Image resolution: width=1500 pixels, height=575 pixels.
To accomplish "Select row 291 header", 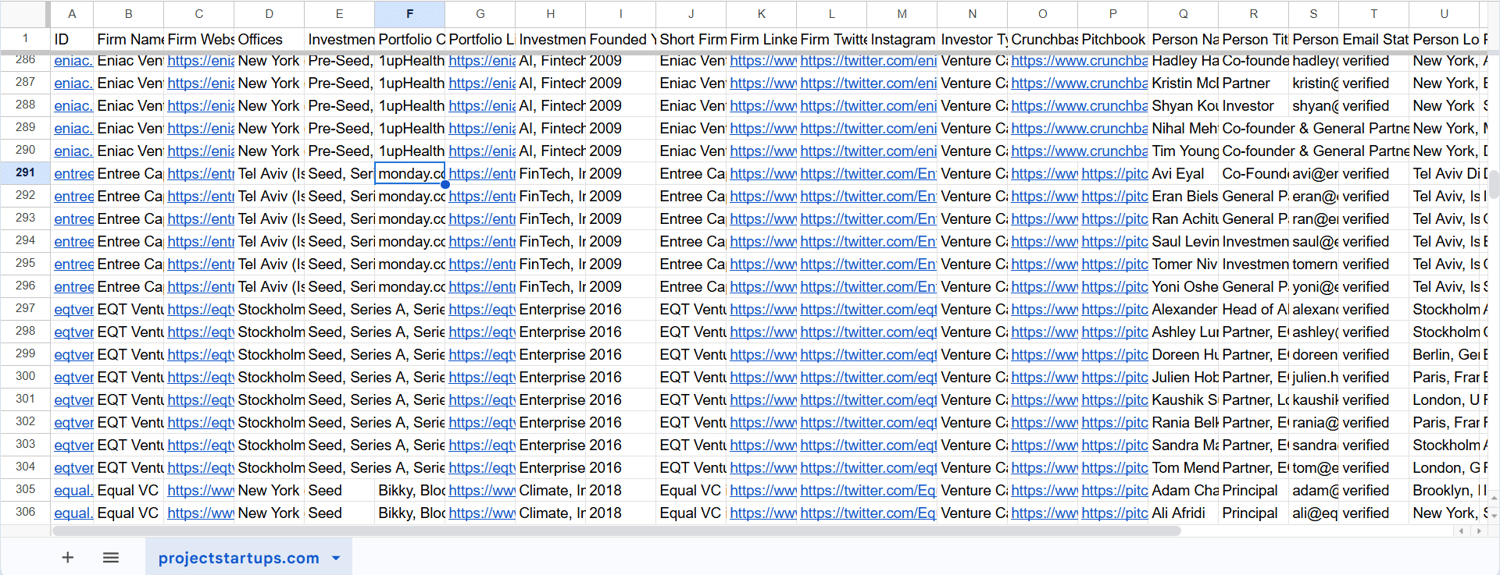I will point(25,173).
